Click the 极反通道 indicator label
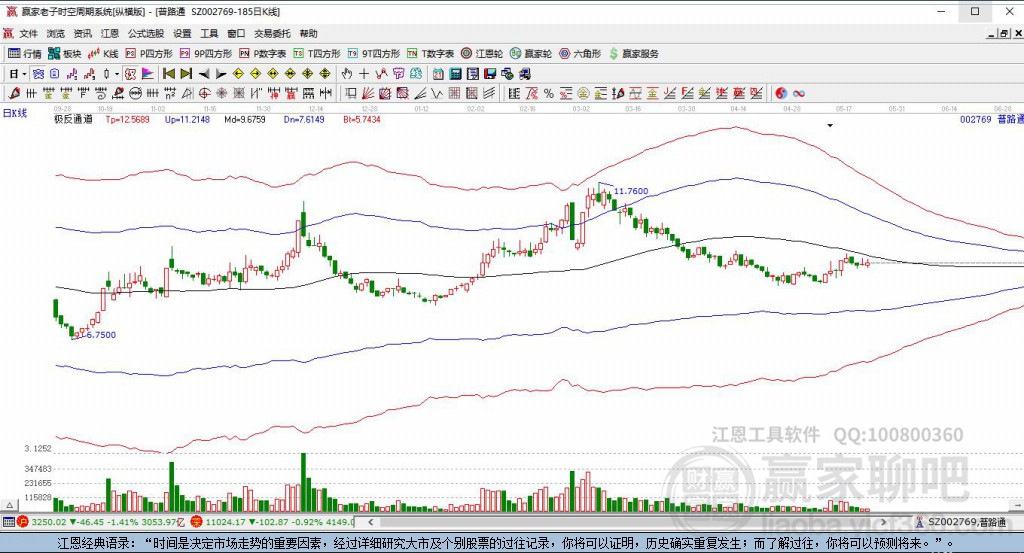The height and width of the screenshot is (553, 1024). [73, 119]
